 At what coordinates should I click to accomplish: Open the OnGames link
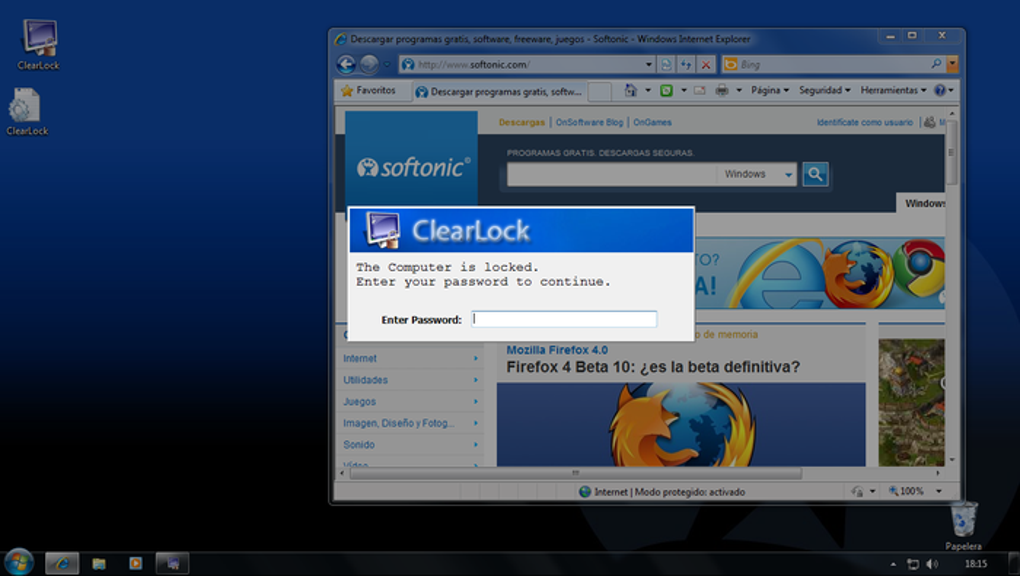[652, 122]
